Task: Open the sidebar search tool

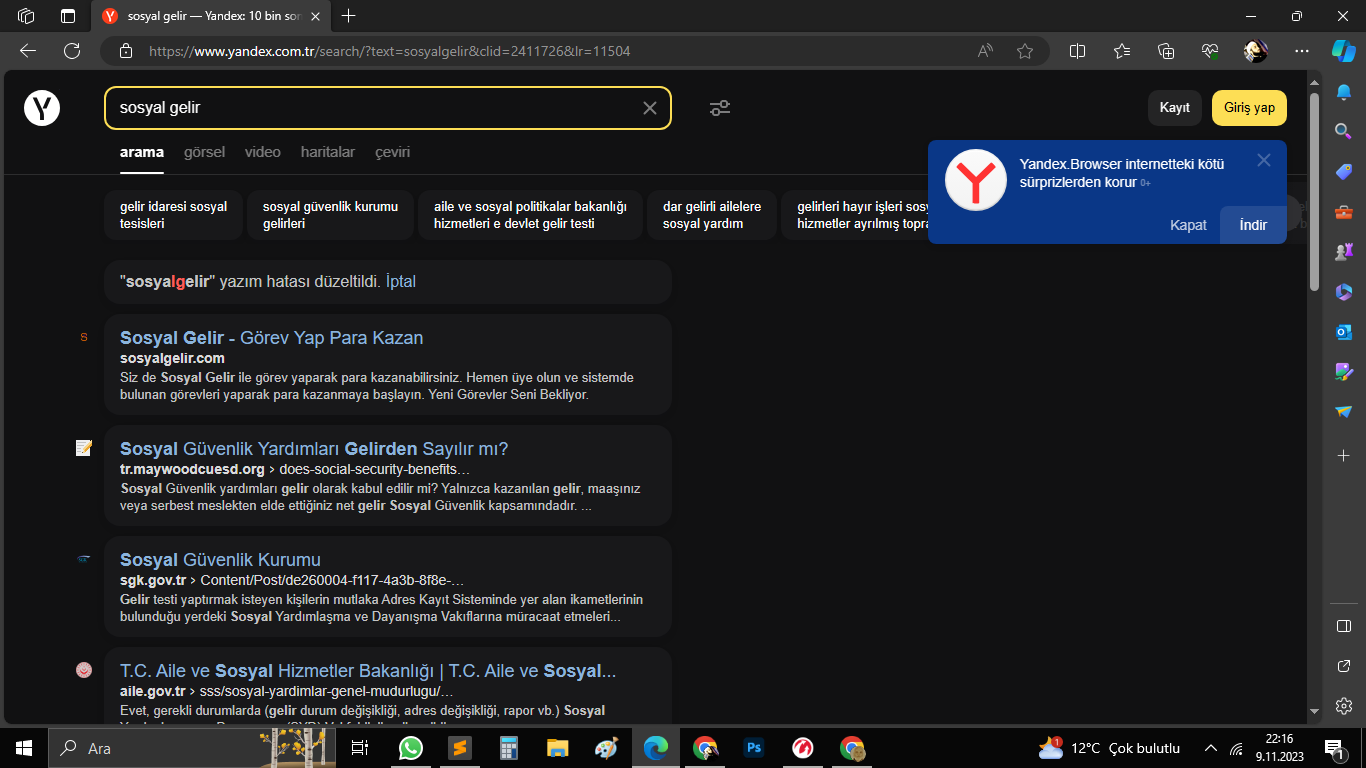Action: coord(1344,131)
